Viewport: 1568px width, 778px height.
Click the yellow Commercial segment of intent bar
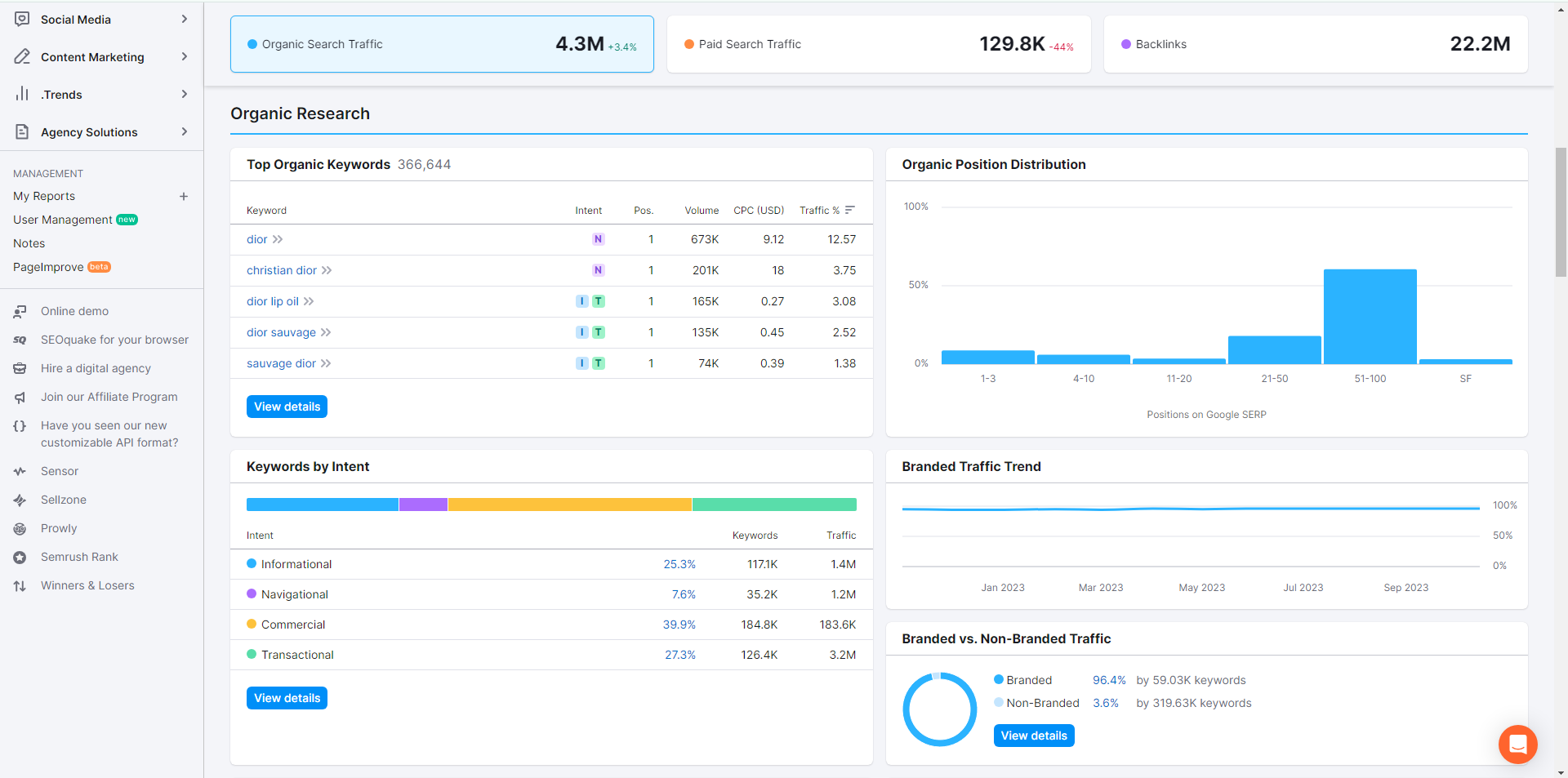[569, 505]
